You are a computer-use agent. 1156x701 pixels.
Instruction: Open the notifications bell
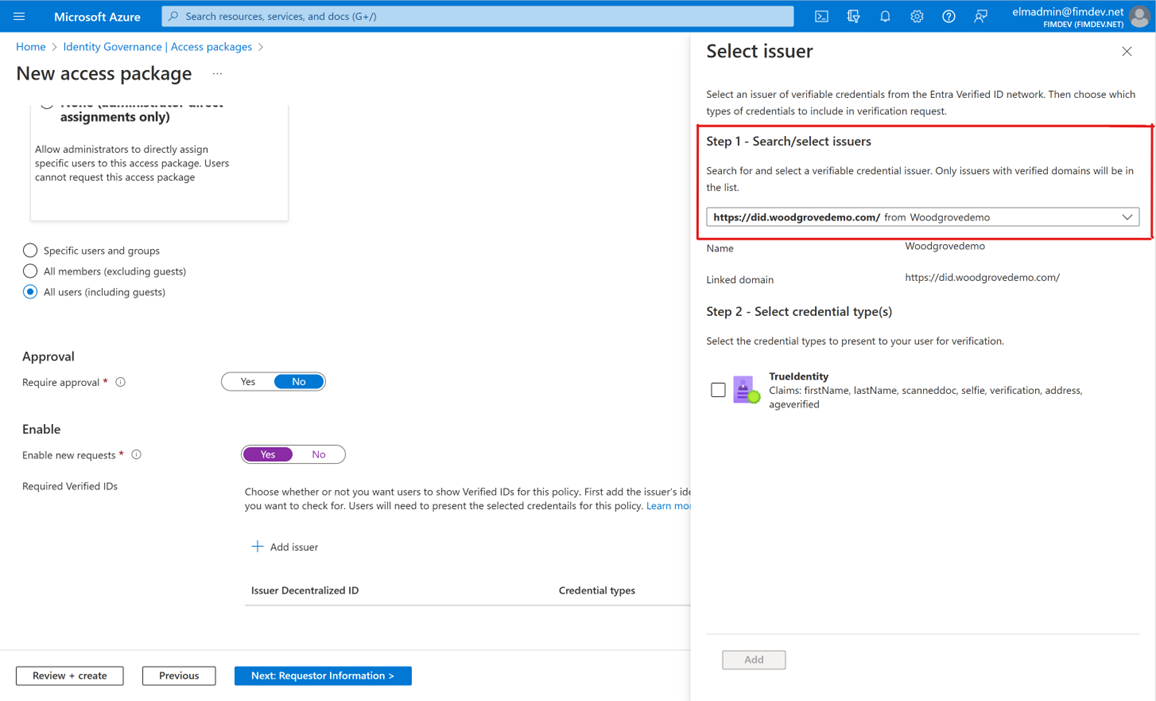885,16
